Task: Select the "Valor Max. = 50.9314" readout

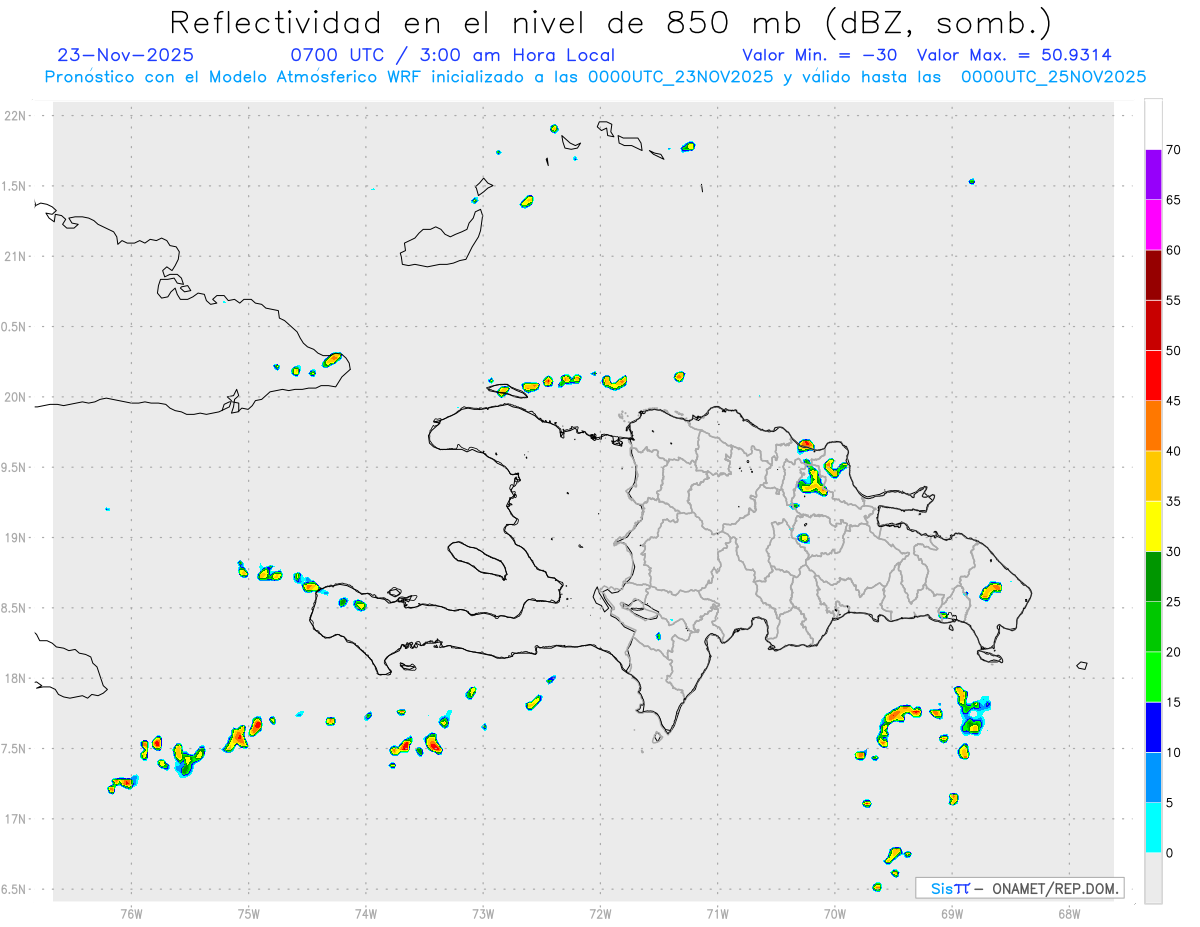Action: tap(1014, 55)
